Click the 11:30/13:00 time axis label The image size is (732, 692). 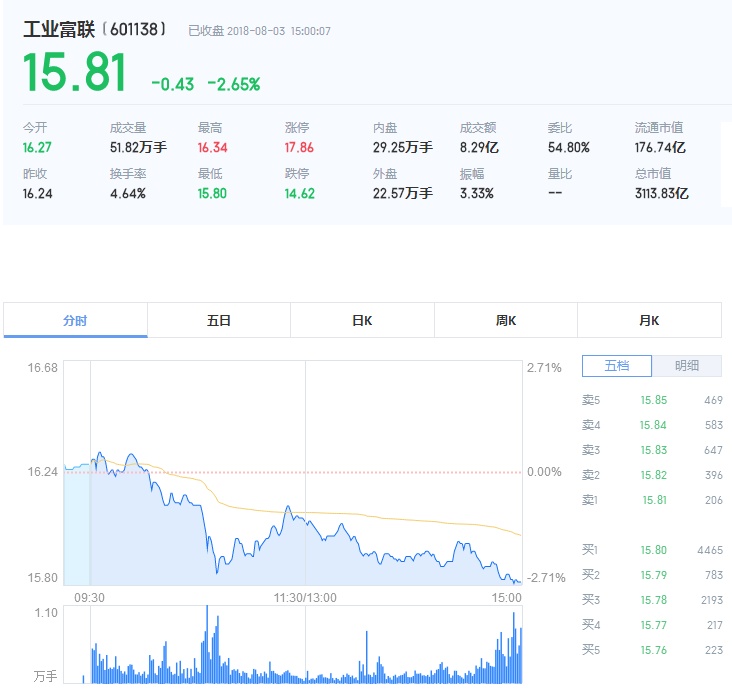pos(305,598)
